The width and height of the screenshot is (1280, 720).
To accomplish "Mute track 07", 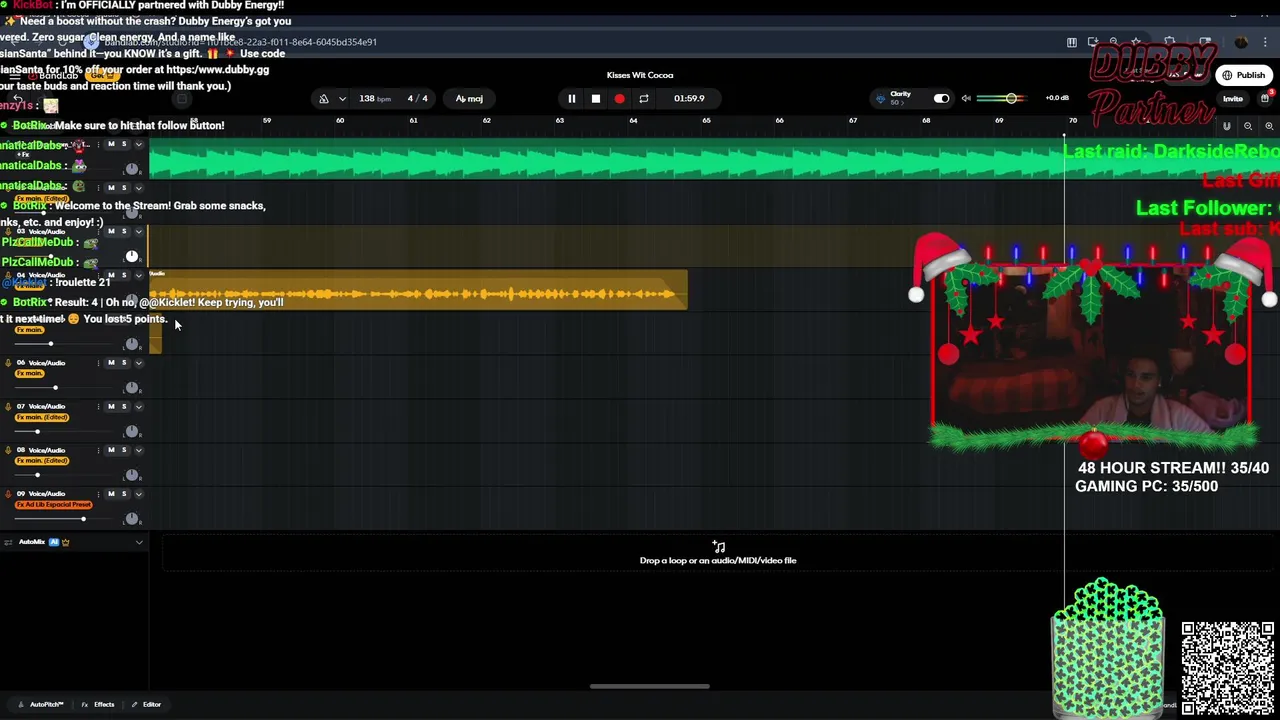I will pos(111,407).
